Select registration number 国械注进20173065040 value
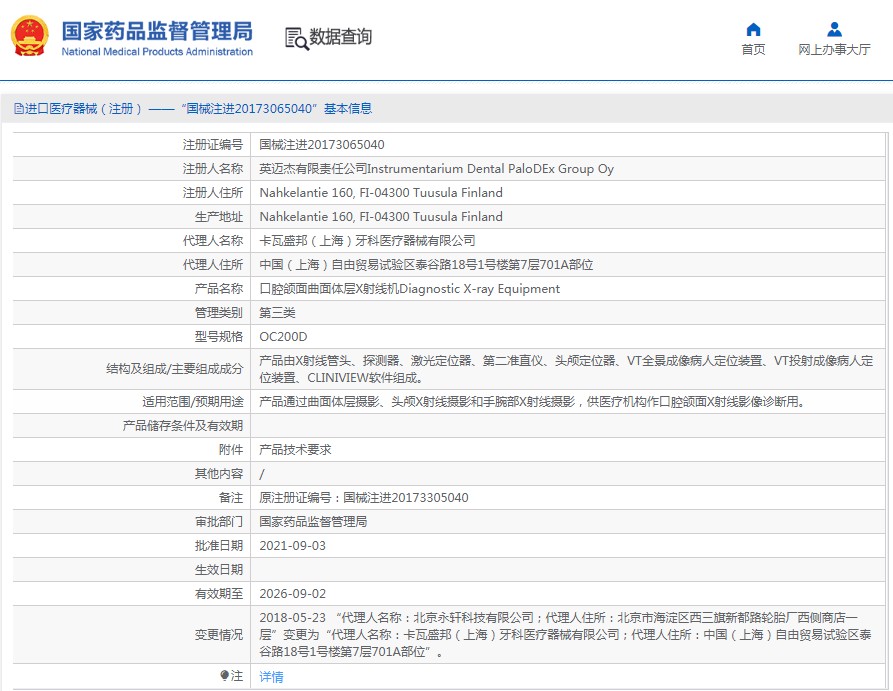893x691 pixels. coord(322,145)
